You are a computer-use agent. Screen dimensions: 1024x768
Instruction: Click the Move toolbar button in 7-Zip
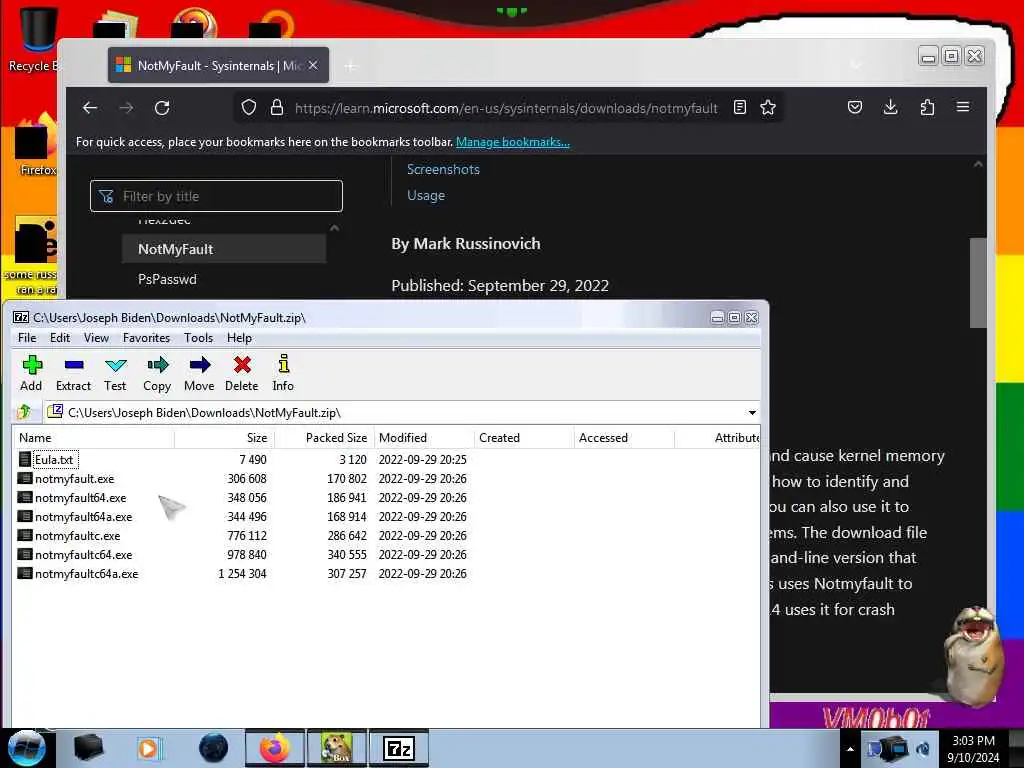[199, 373]
